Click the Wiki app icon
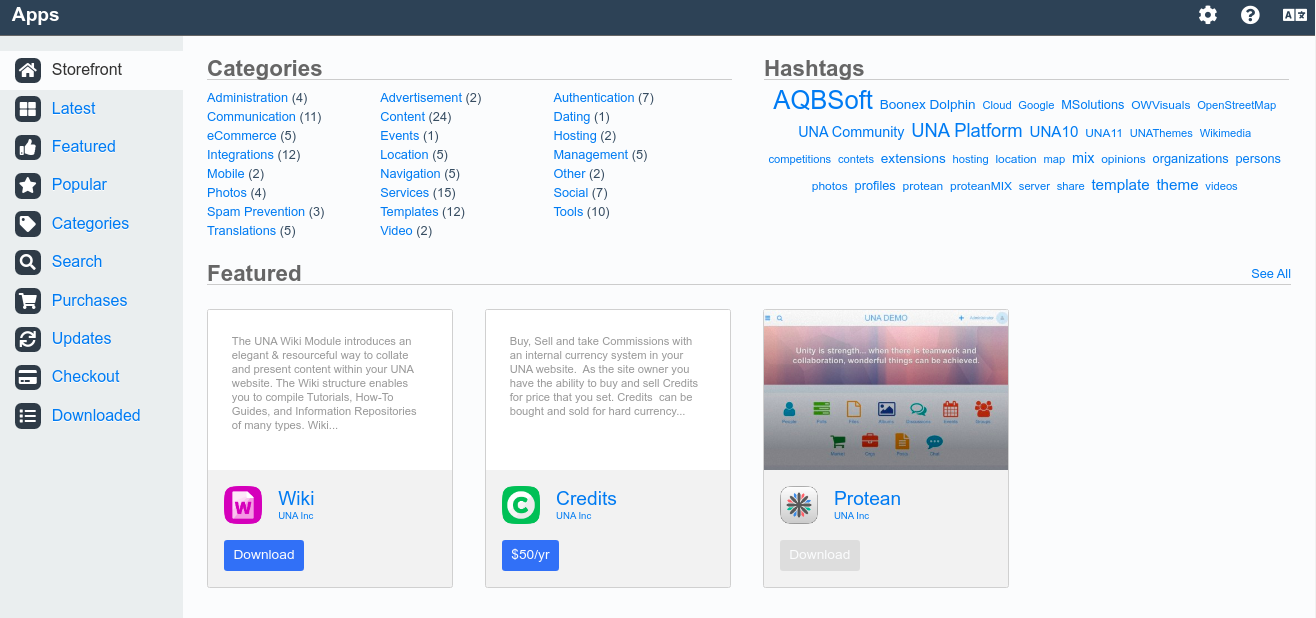The image size is (1316, 618). [243, 505]
